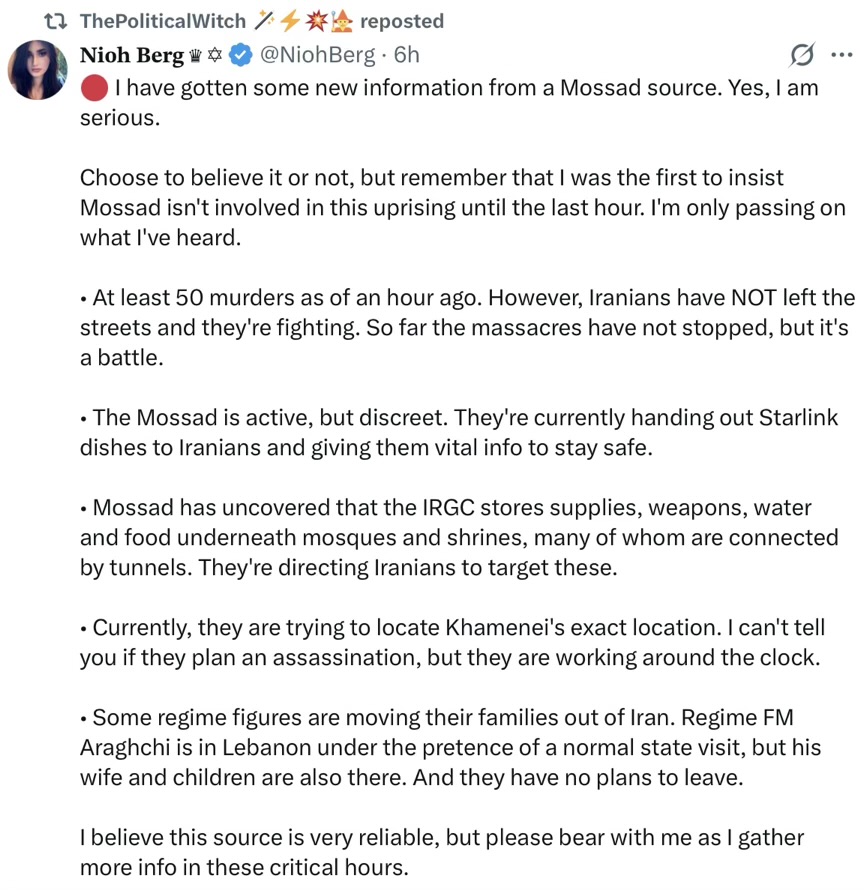Click the paragraph about Khamenei's location

(462, 643)
